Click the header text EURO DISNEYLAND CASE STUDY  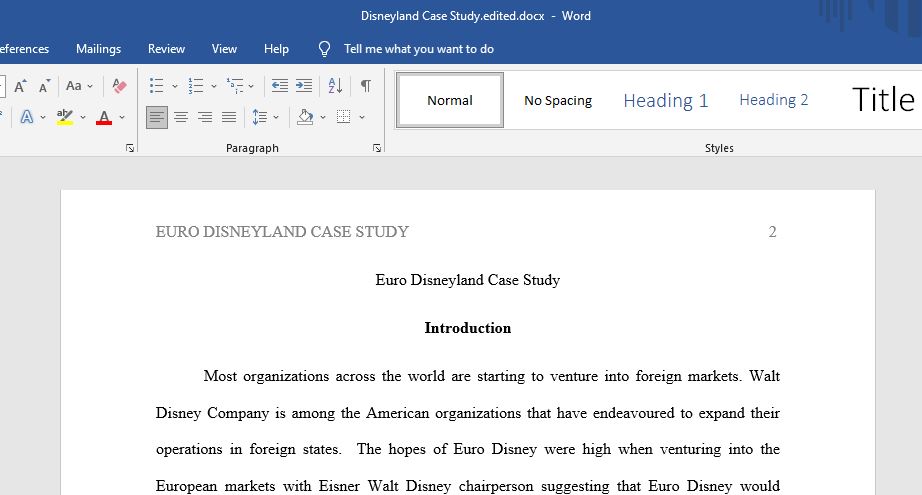coord(282,232)
